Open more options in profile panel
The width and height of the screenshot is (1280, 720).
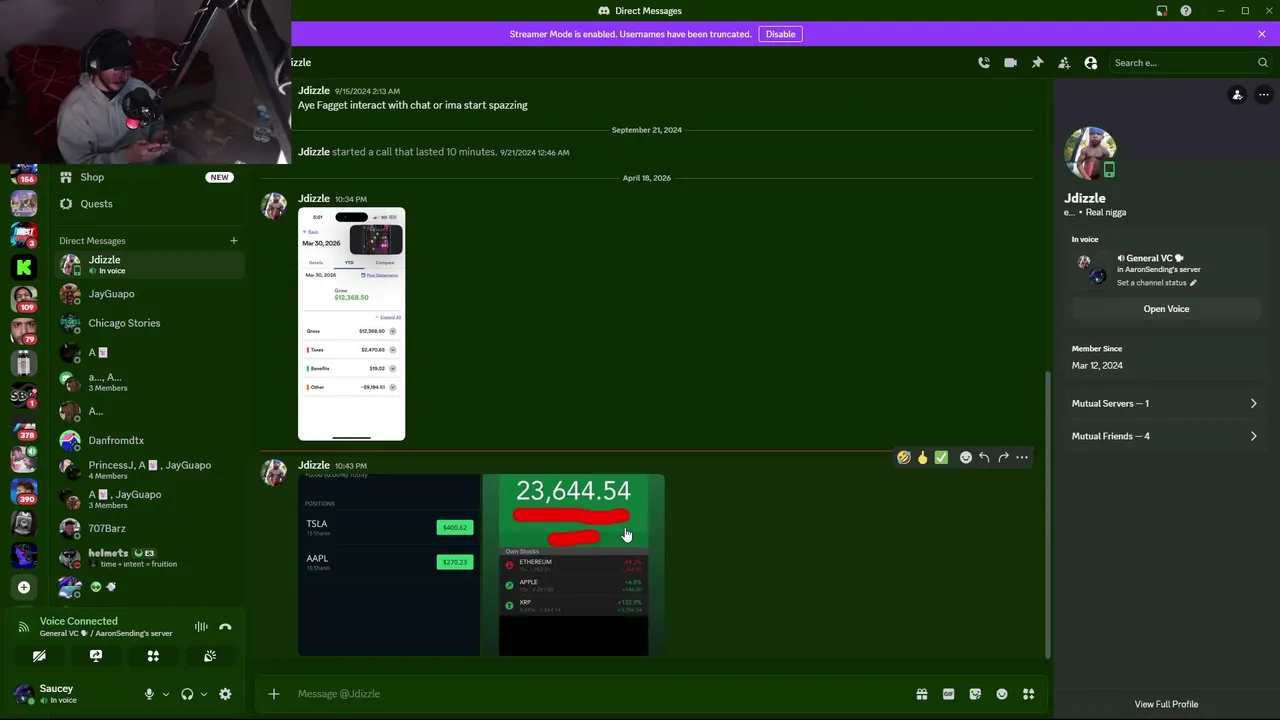coord(1264,95)
